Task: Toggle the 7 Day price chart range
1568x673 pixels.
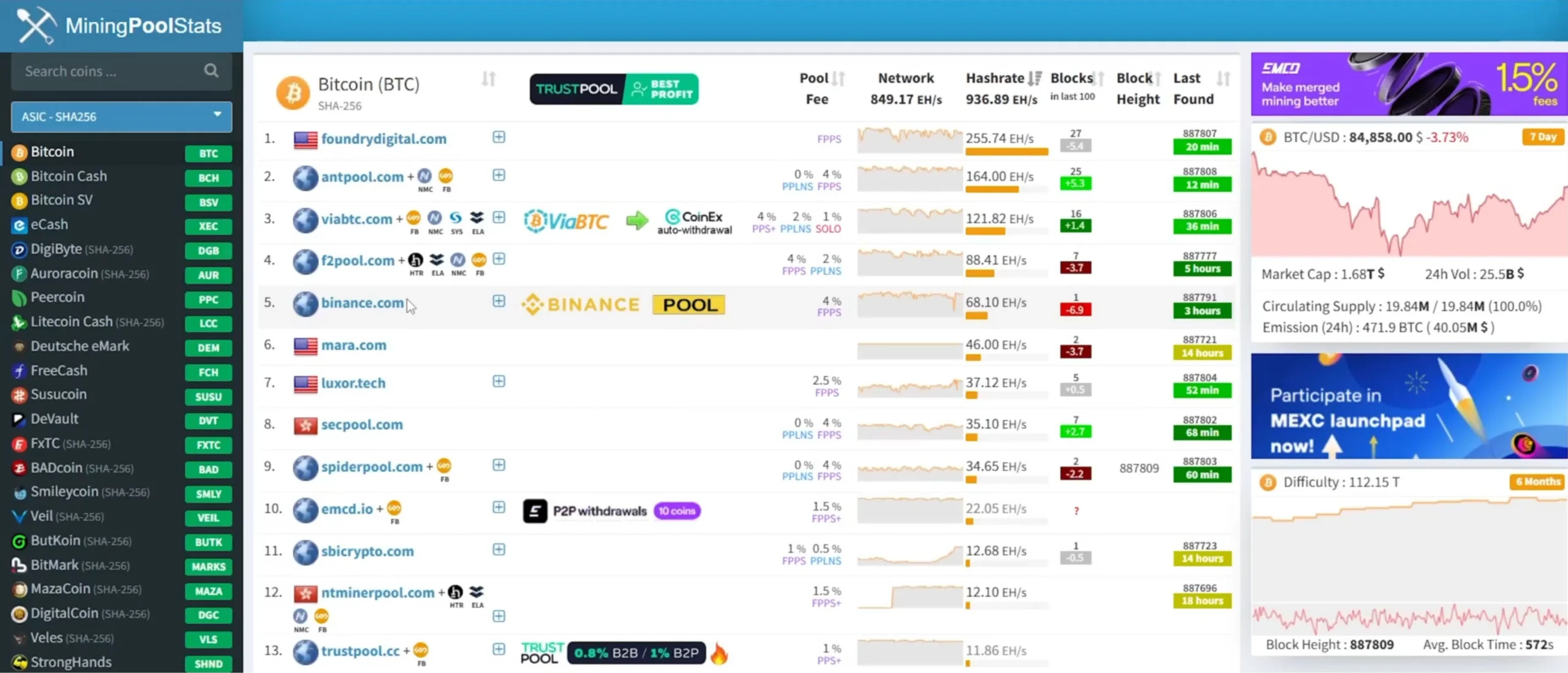Action: pos(1542,137)
